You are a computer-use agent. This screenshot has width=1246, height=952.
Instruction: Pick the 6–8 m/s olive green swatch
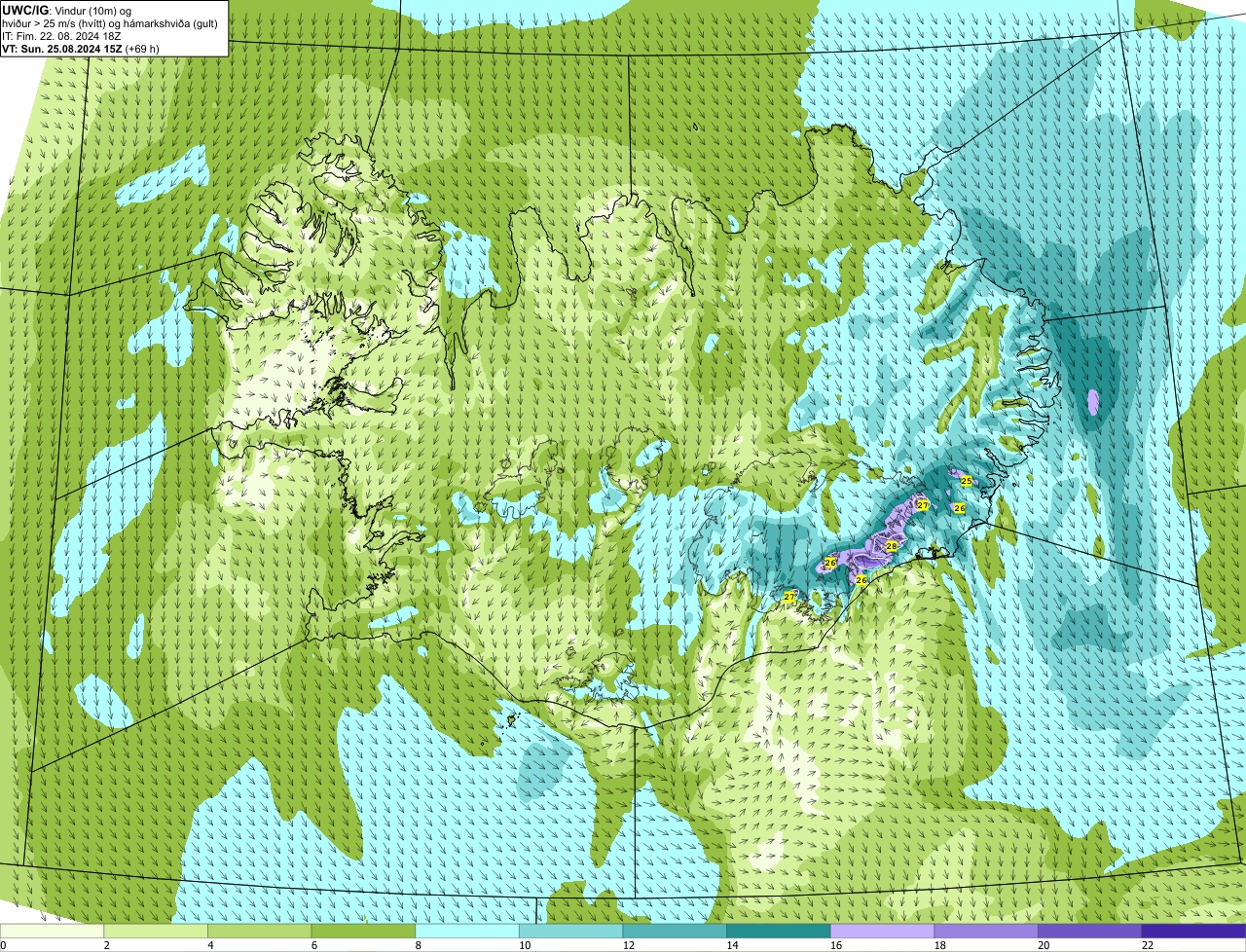363,931
